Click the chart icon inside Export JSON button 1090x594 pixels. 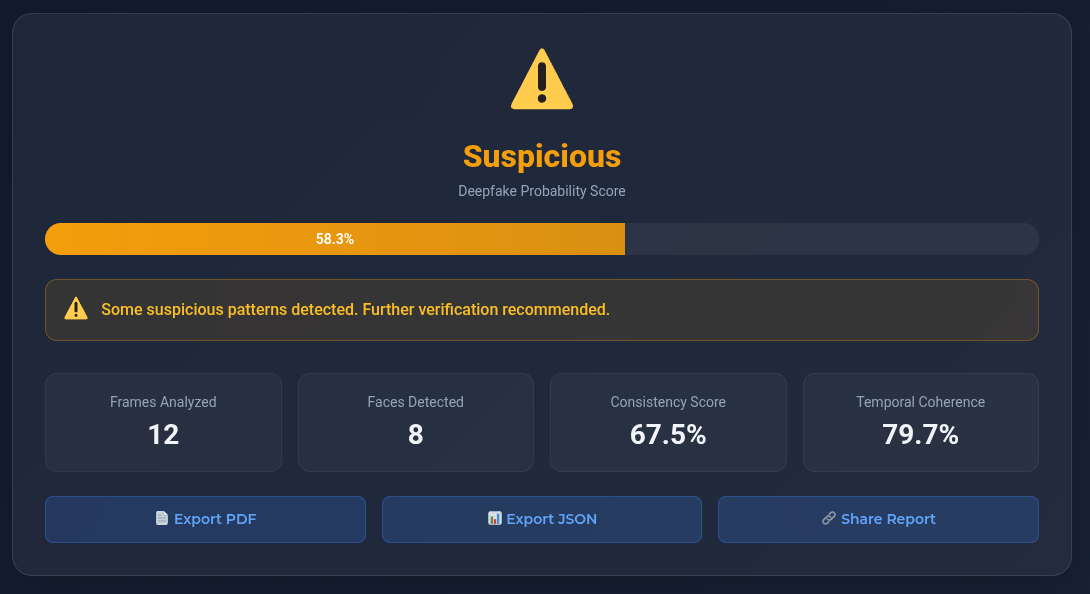click(x=495, y=518)
